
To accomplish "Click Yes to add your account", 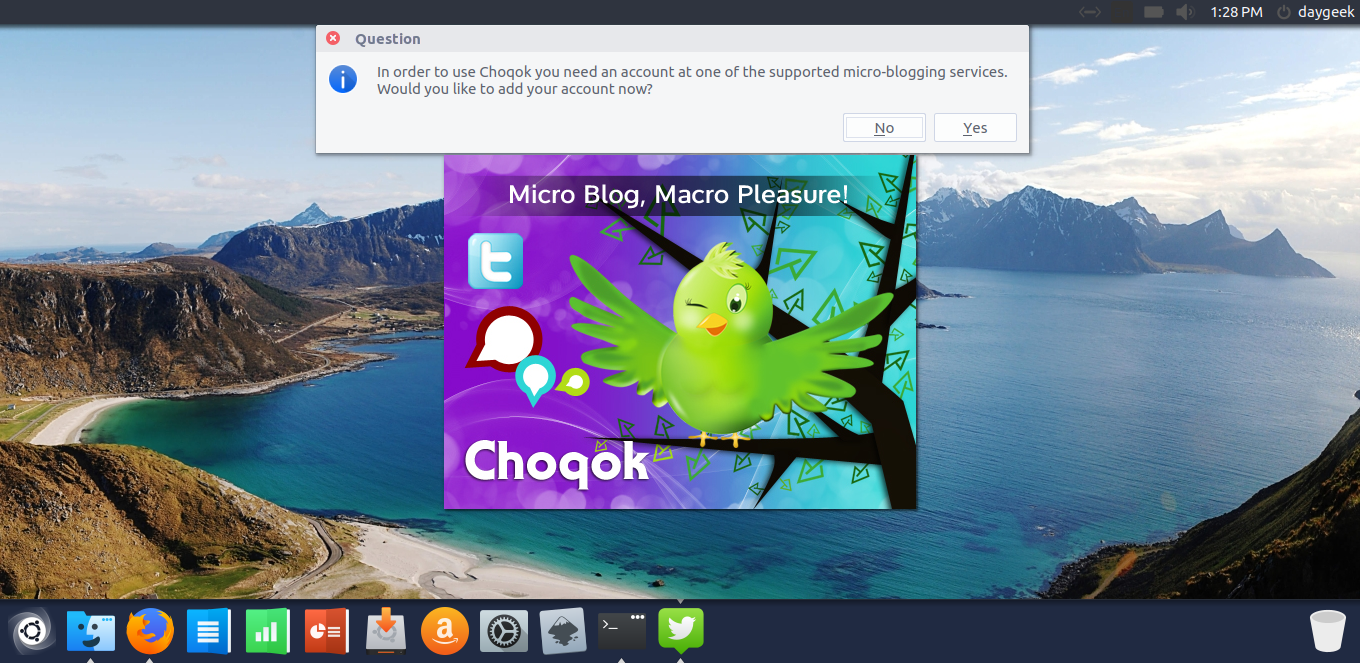I will pos(975,128).
